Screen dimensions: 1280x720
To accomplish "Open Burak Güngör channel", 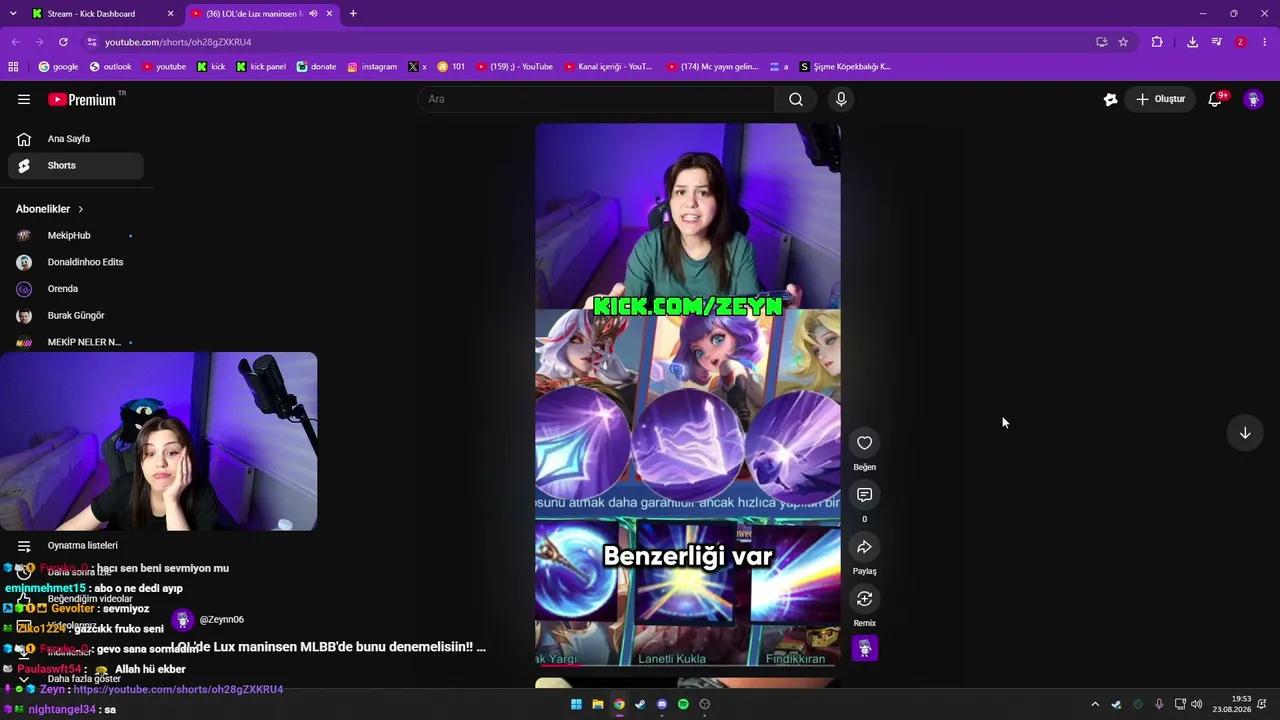I will pyautogui.click(x=76, y=315).
